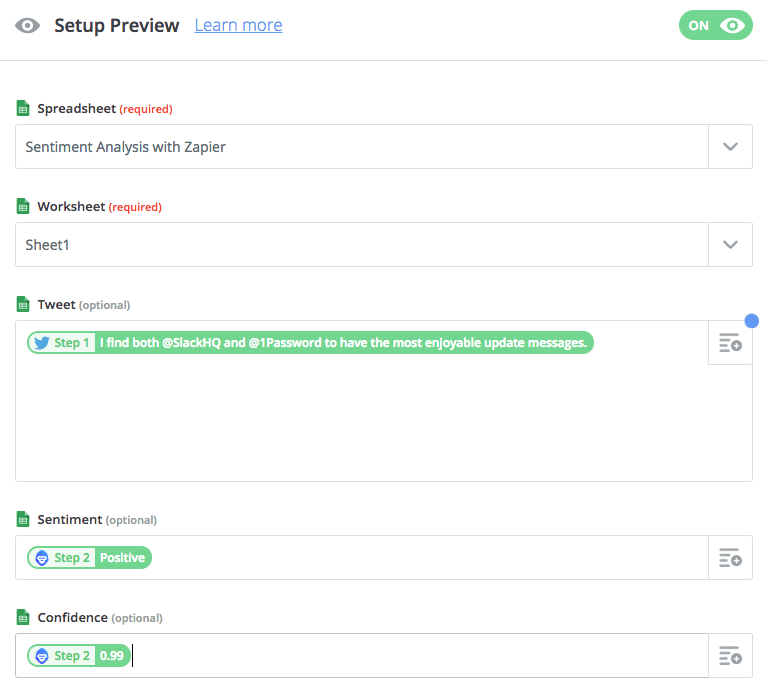Insert a field into Confidence
This screenshot has width=767, height=694.
coord(730,656)
